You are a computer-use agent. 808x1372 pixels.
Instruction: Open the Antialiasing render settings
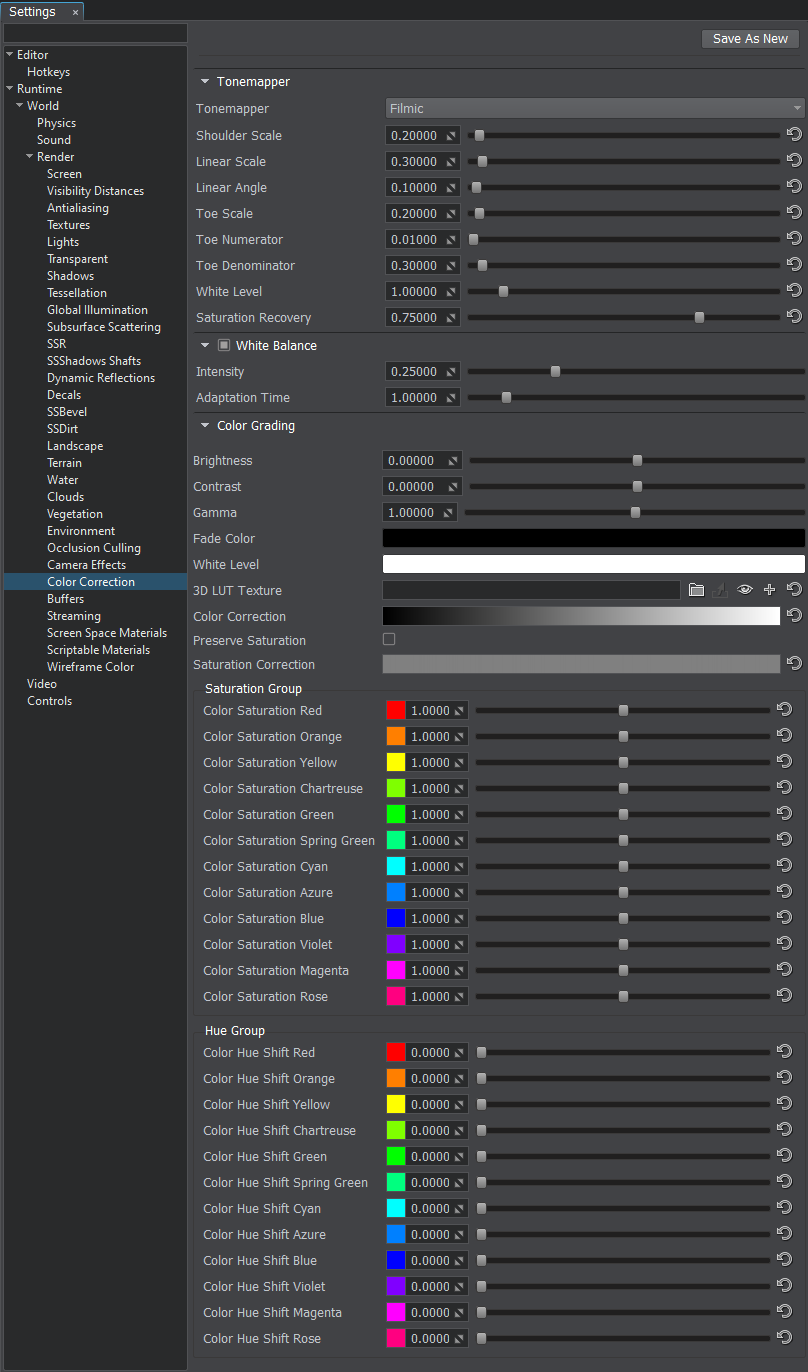(x=78, y=208)
